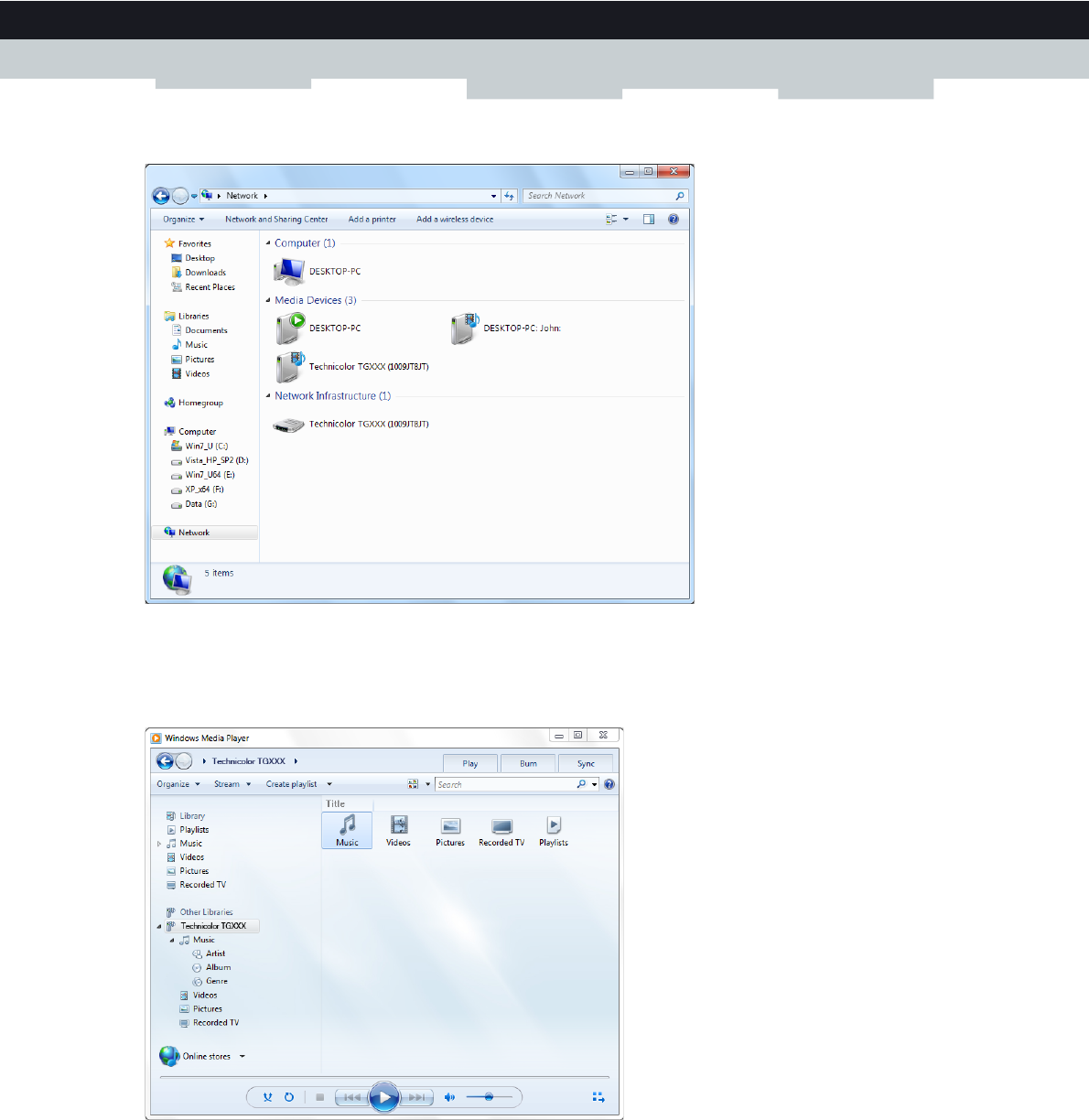Switch to the Burn tab

tap(528, 764)
